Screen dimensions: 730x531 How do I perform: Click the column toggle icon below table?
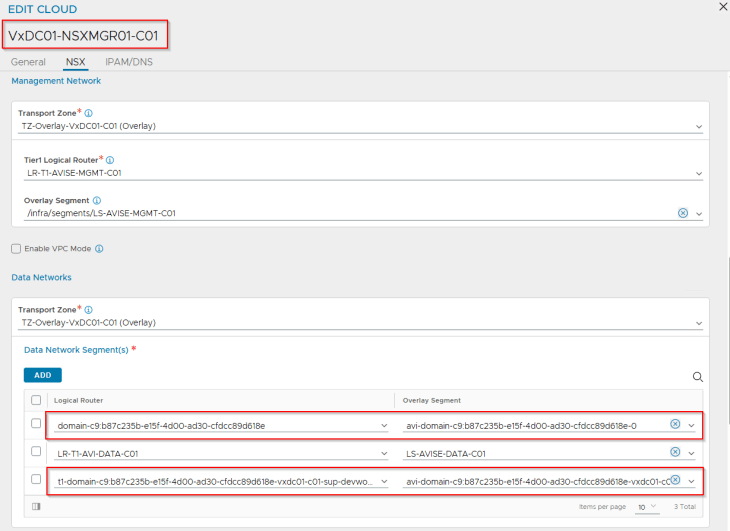pyautogui.click(x=36, y=506)
